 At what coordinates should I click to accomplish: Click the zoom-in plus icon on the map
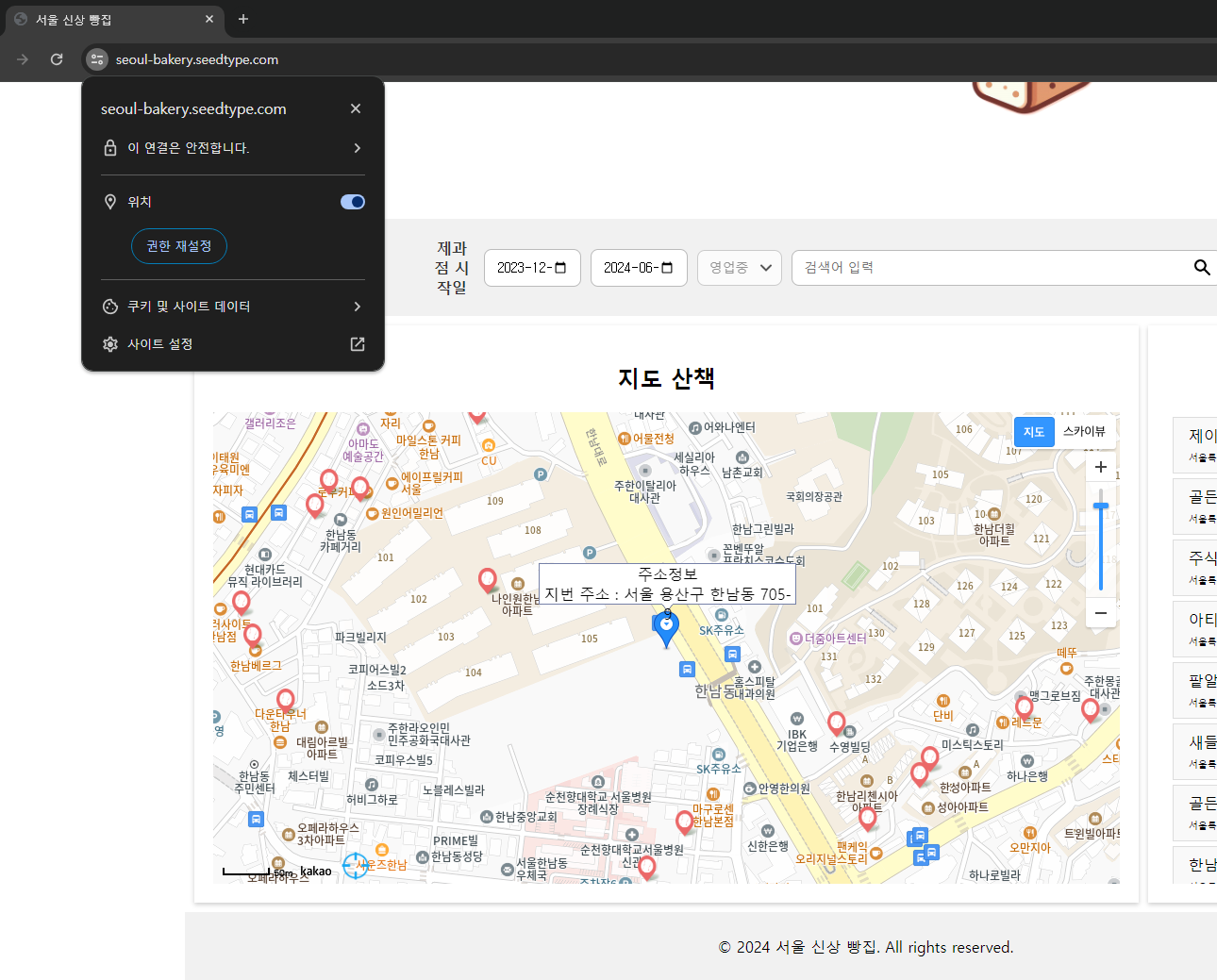(x=1100, y=466)
